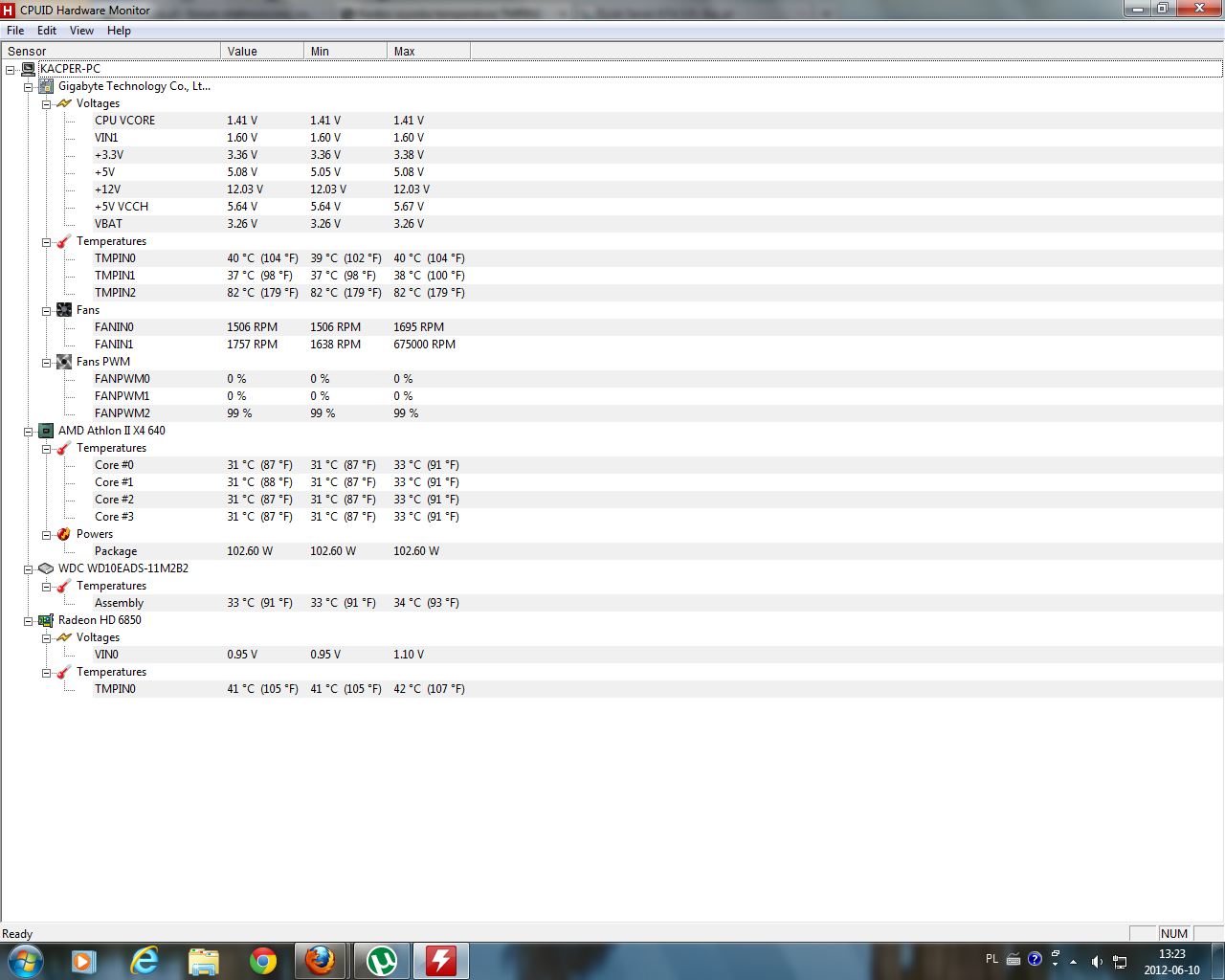The image size is (1225, 980).
Task: Open the File menu
Action: 15,31
